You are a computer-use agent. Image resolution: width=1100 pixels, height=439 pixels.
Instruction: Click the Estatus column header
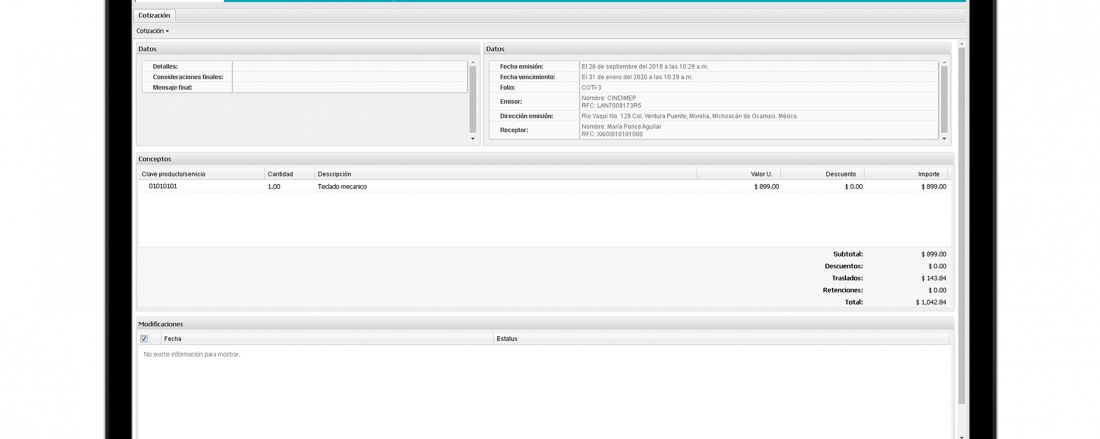tap(720, 339)
